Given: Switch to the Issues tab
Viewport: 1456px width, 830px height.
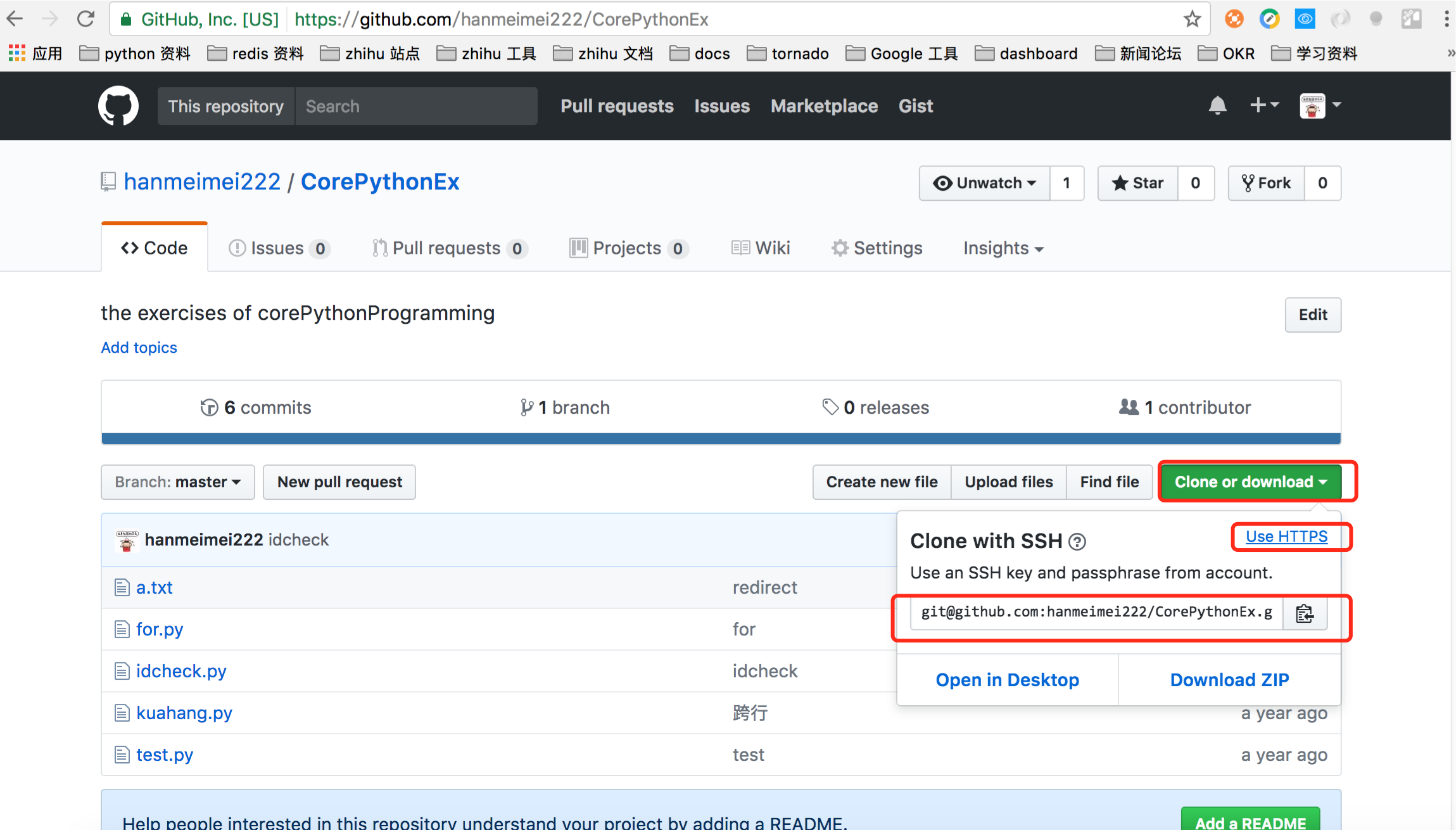Looking at the screenshot, I should (279, 248).
